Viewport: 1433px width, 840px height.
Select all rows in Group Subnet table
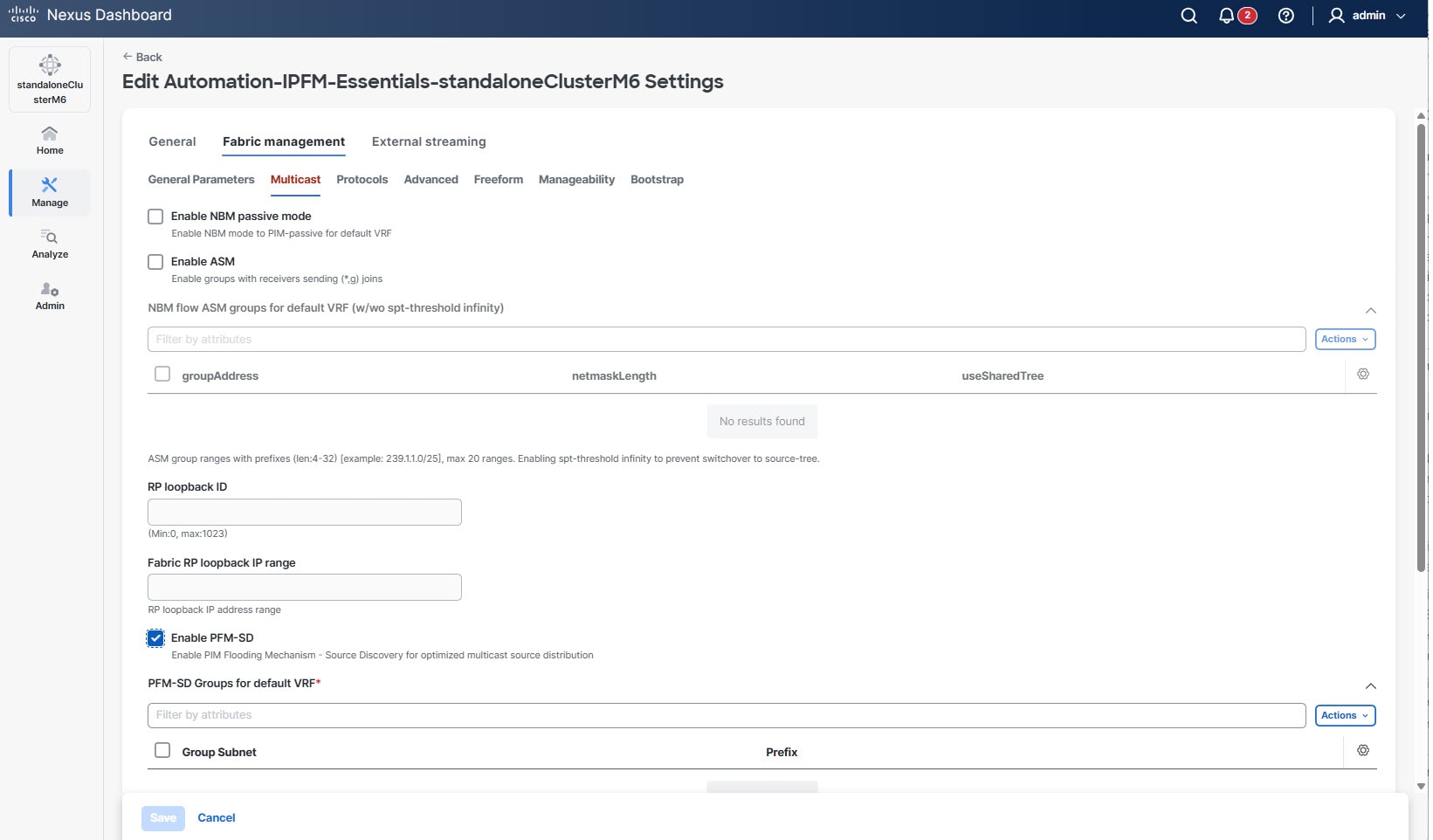coord(162,750)
